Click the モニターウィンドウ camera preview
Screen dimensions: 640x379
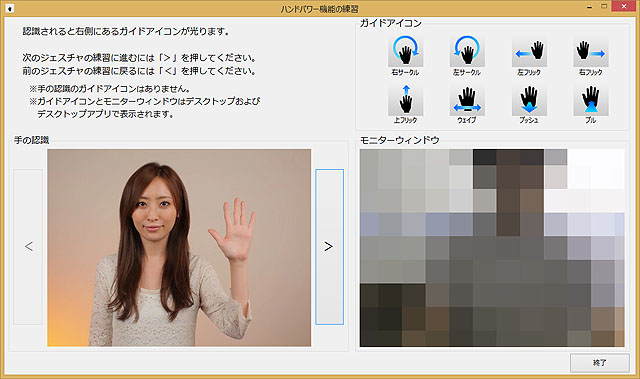(x=492, y=248)
